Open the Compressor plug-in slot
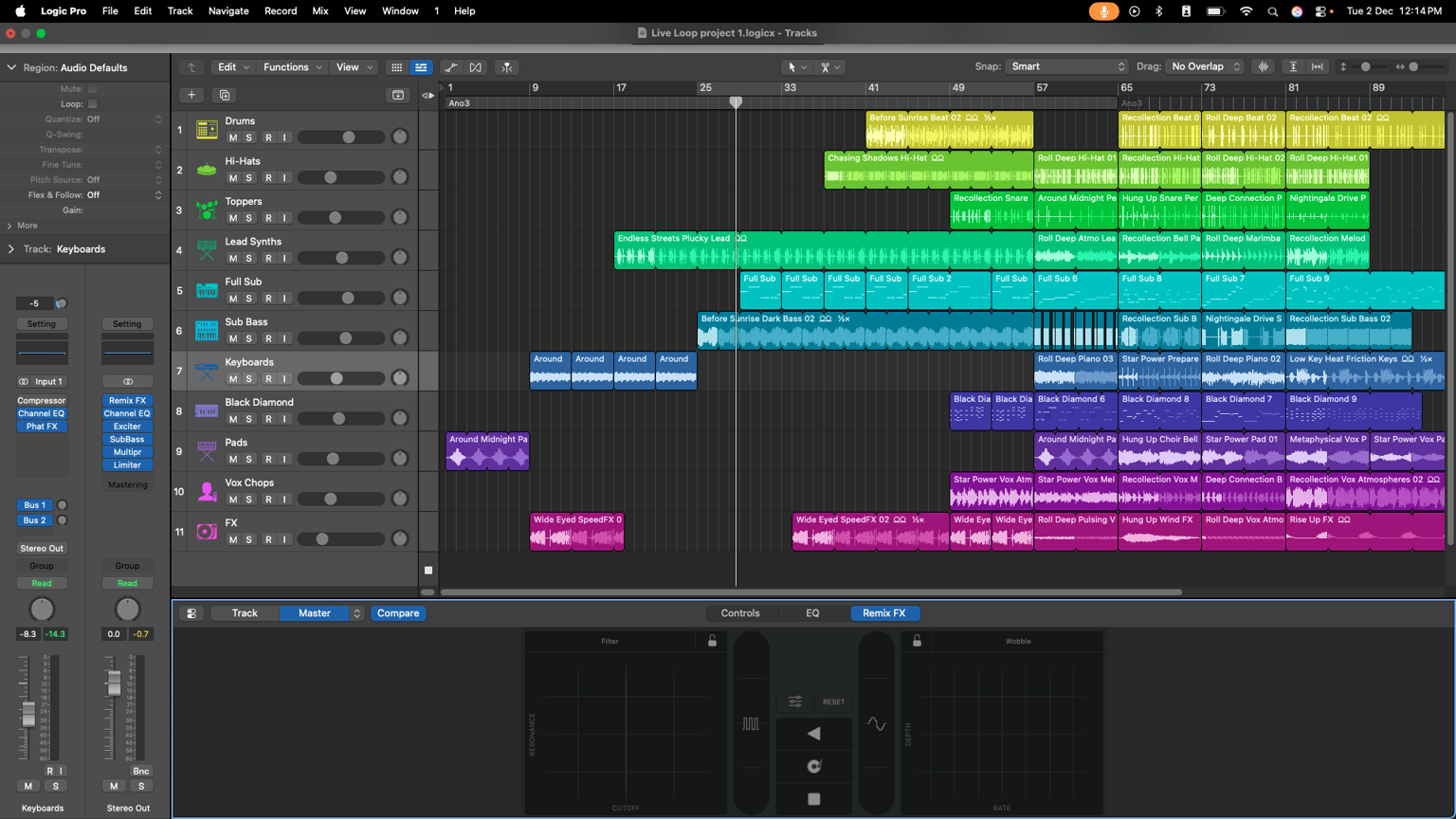 42,401
